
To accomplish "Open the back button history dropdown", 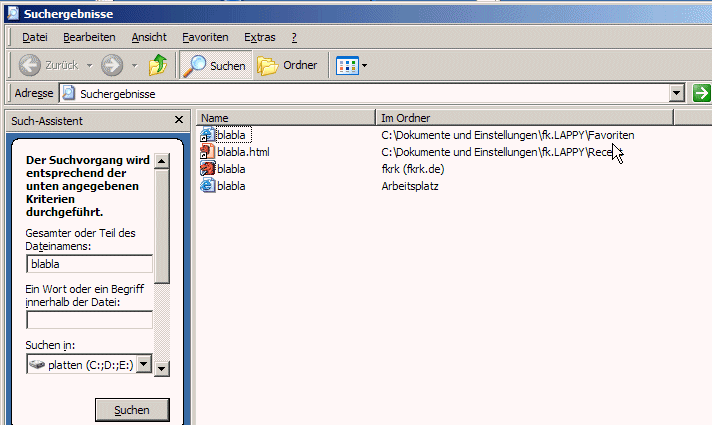I will 89,66.
